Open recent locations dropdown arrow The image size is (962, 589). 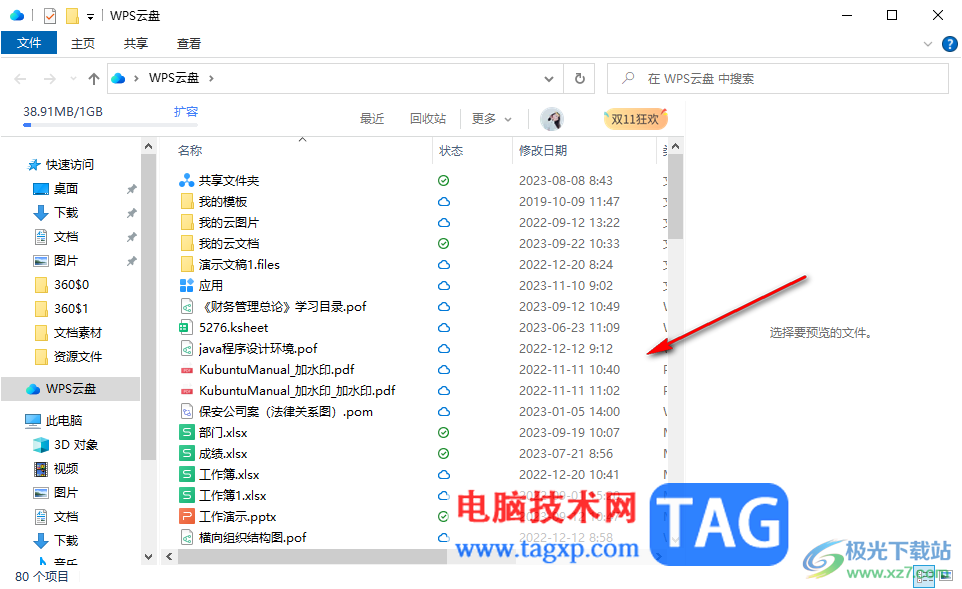pos(74,79)
